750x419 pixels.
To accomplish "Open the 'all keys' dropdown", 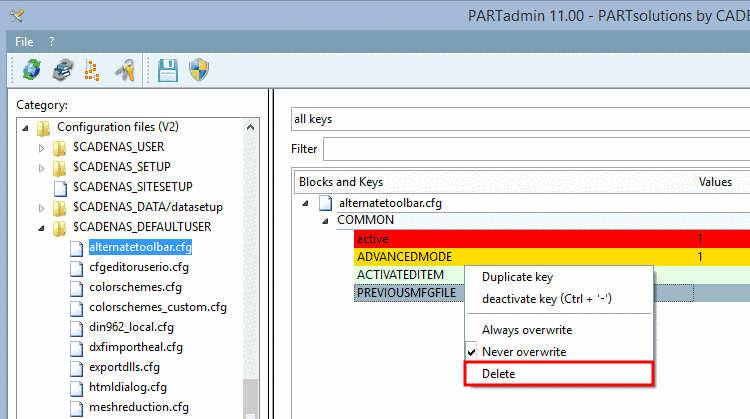I will click(520, 119).
